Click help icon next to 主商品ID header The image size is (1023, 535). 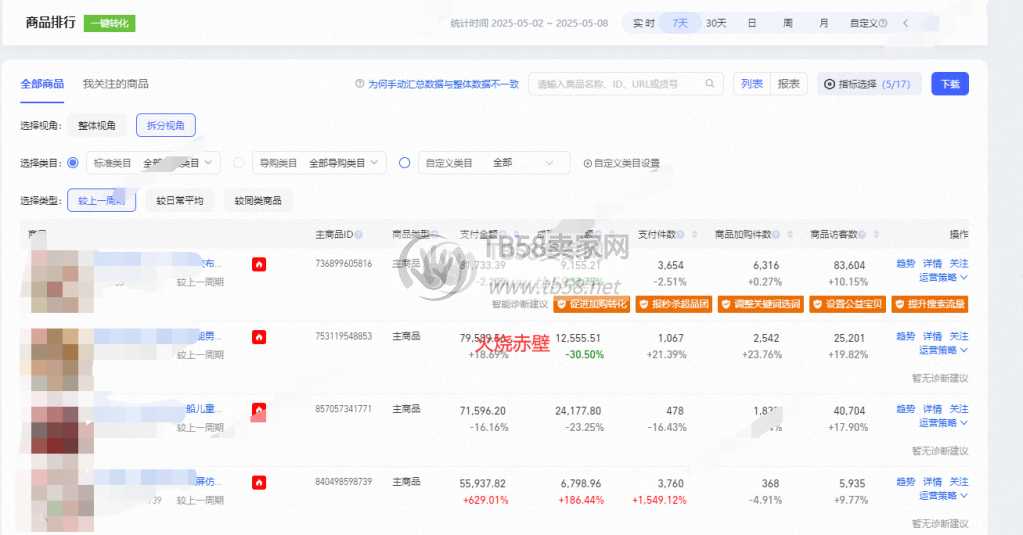[359, 234]
